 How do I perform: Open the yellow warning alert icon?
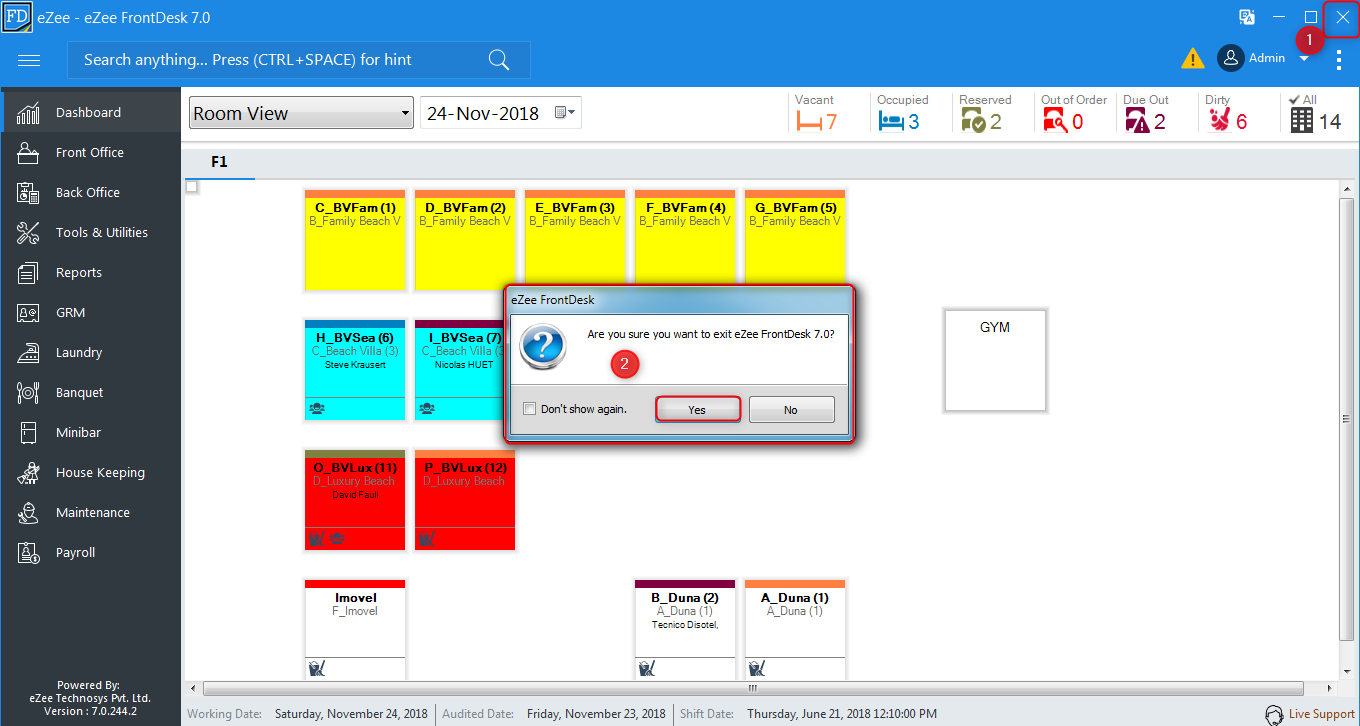(x=1192, y=59)
